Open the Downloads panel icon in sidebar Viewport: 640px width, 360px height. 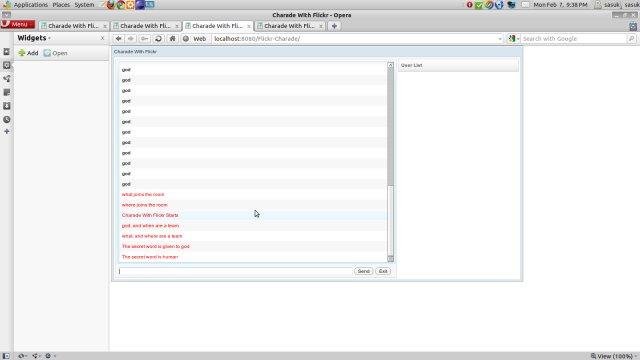7,106
